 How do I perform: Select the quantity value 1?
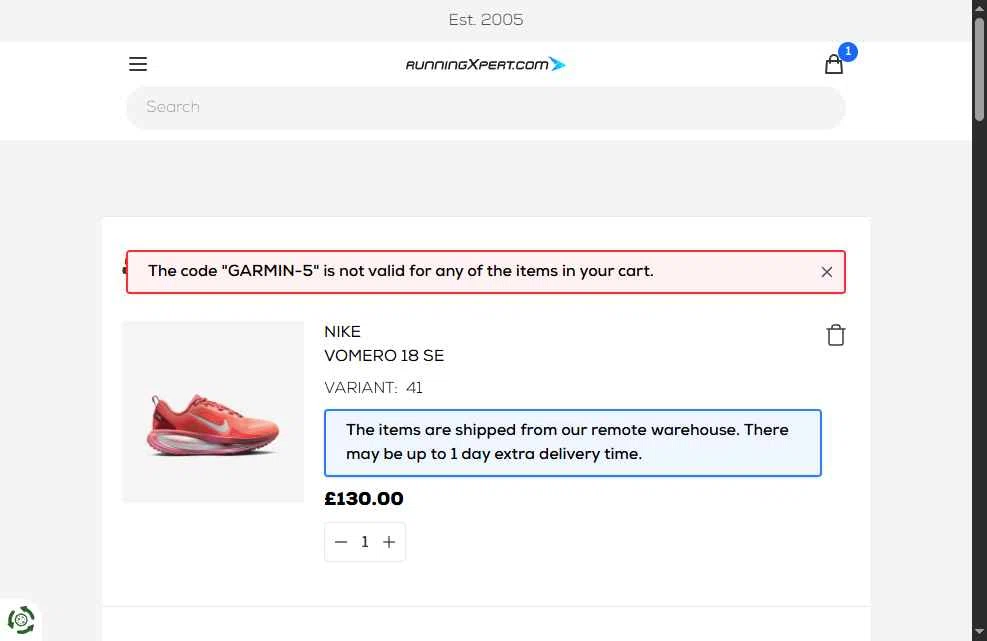(364, 542)
